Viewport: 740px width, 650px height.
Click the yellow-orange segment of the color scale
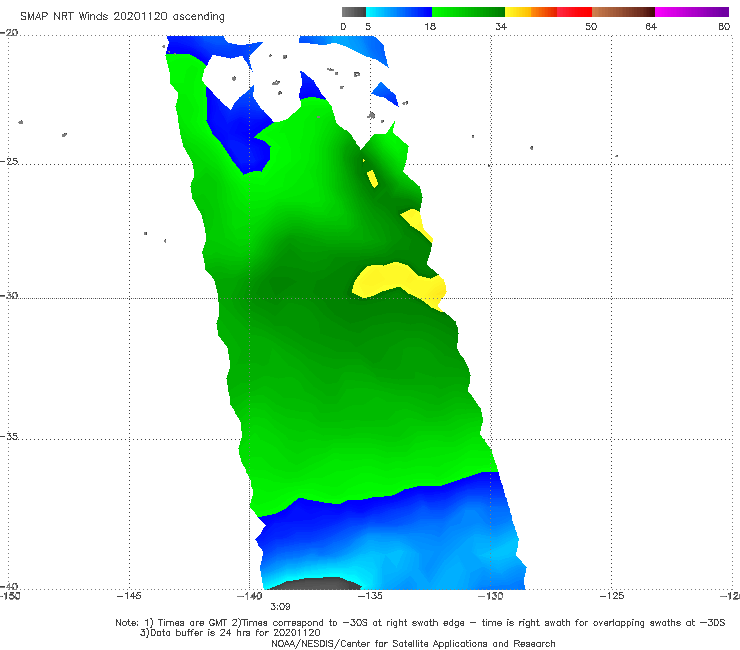click(531, 12)
